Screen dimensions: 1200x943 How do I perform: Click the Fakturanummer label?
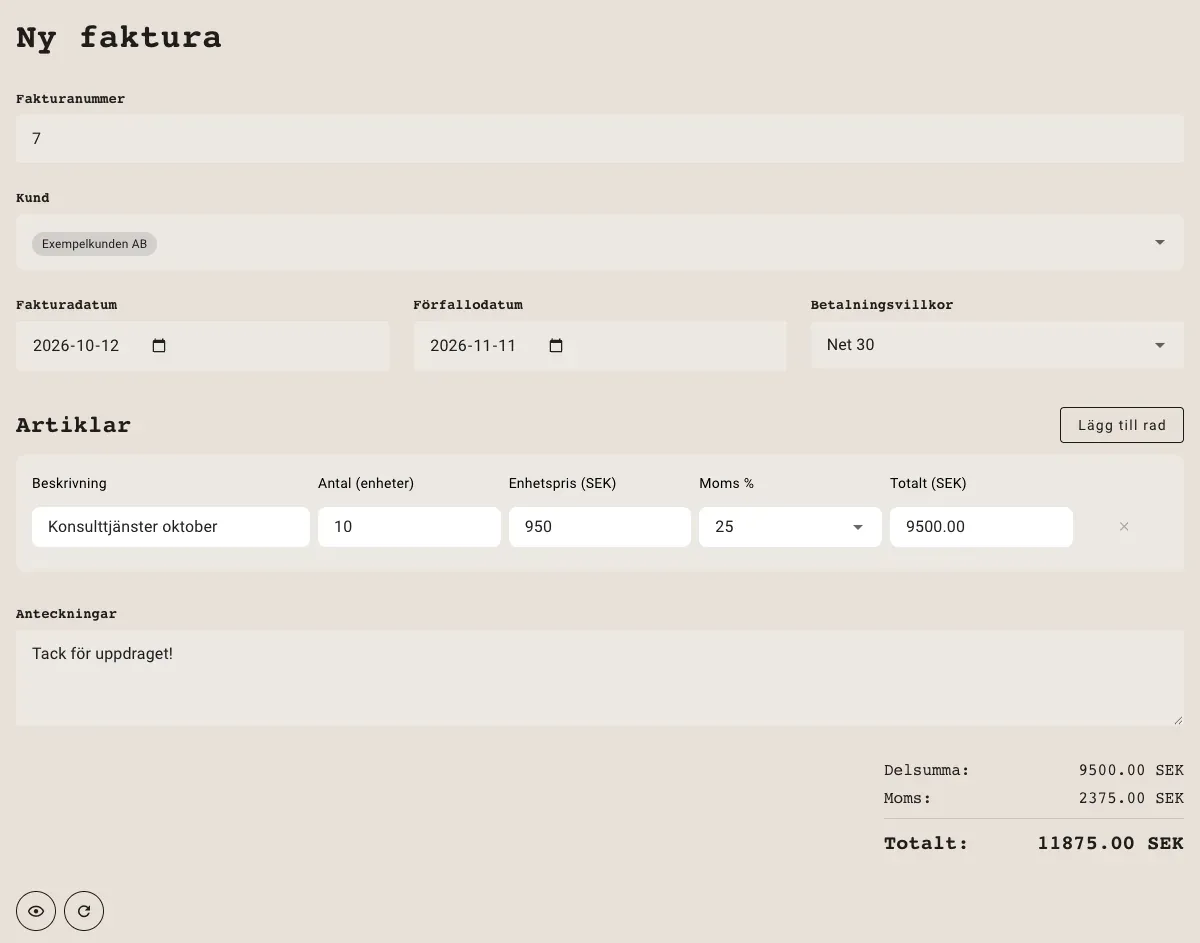point(71,99)
